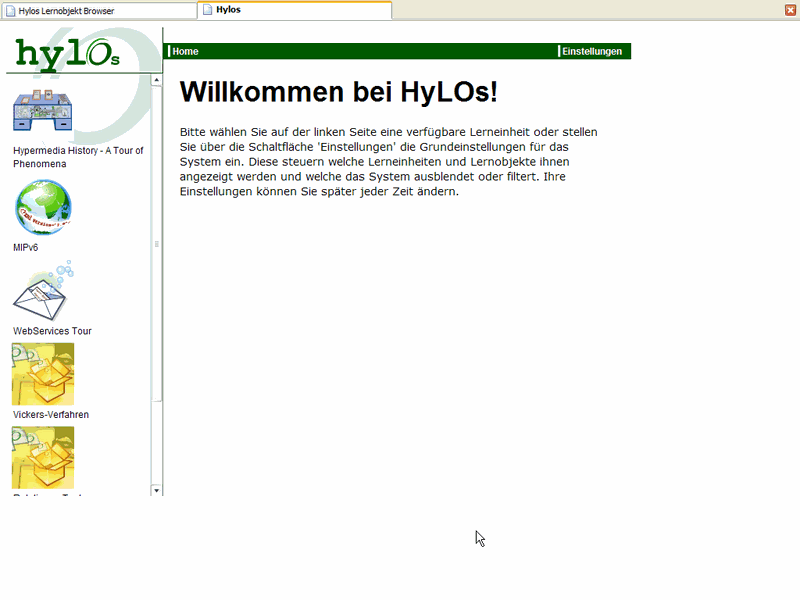This screenshot has width=800, height=600.
Task: Click the WebServices Tour text link
Action: pos(52,331)
